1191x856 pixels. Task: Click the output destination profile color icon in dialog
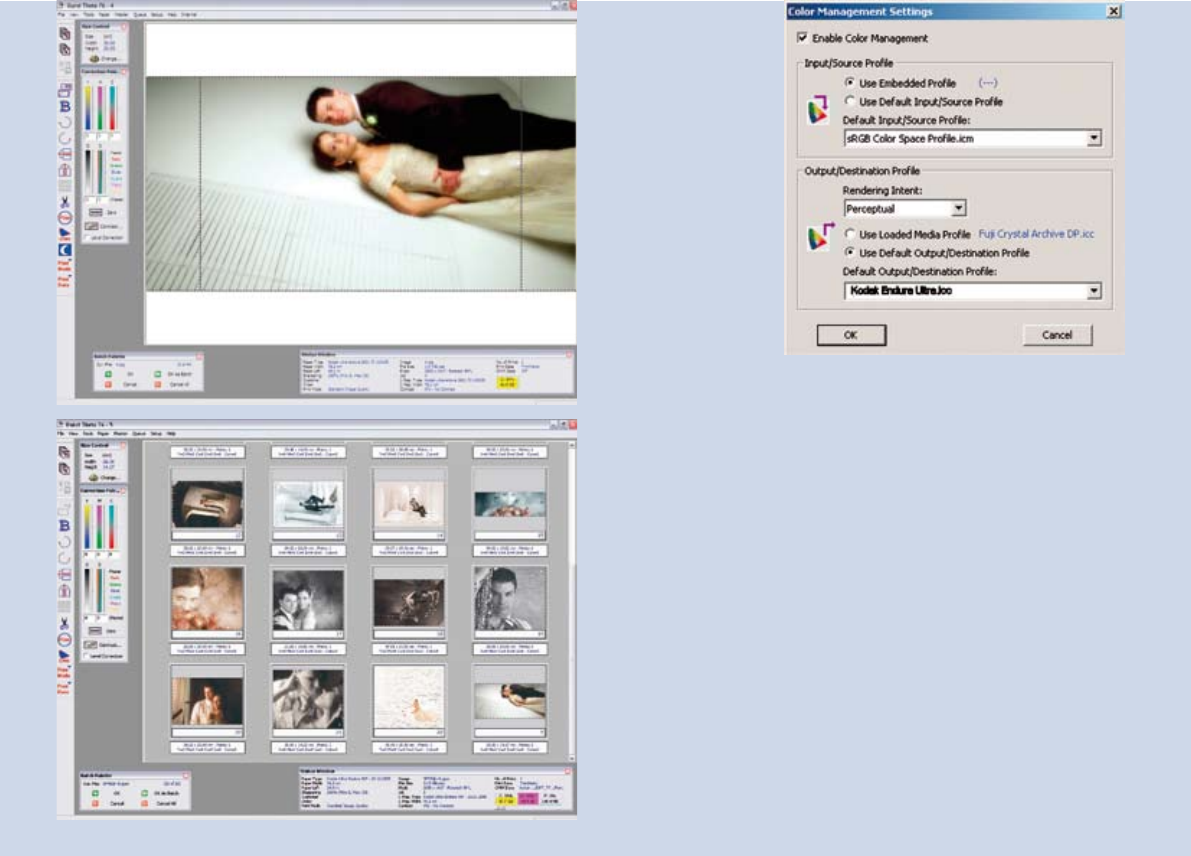[x=820, y=237]
